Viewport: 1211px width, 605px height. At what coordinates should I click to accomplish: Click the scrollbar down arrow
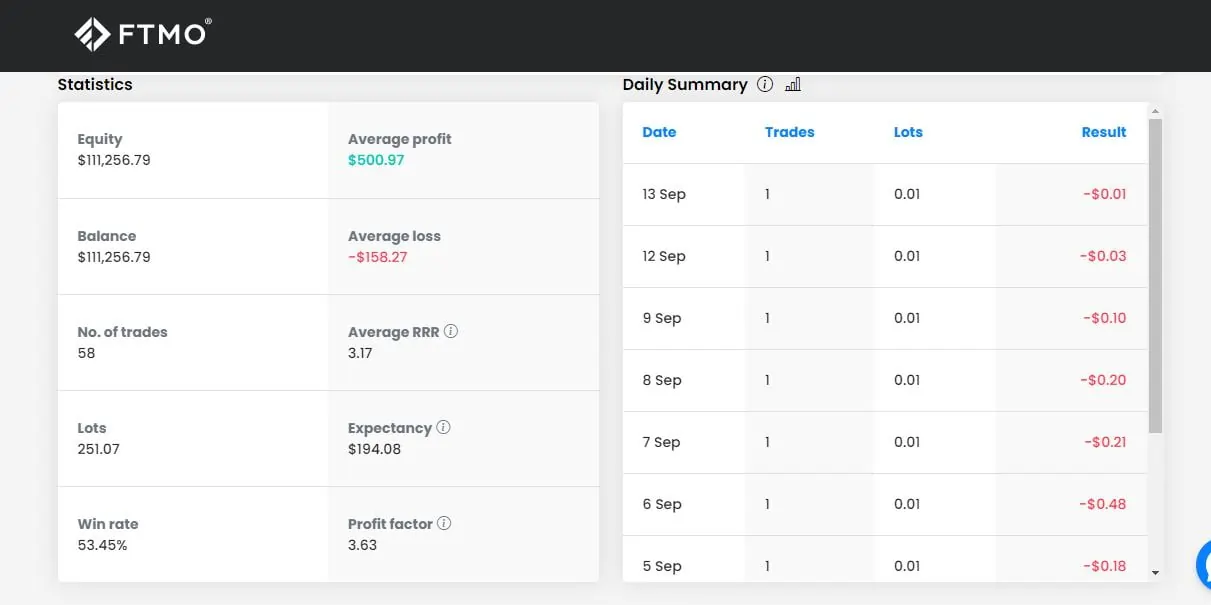pyautogui.click(x=1156, y=573)
